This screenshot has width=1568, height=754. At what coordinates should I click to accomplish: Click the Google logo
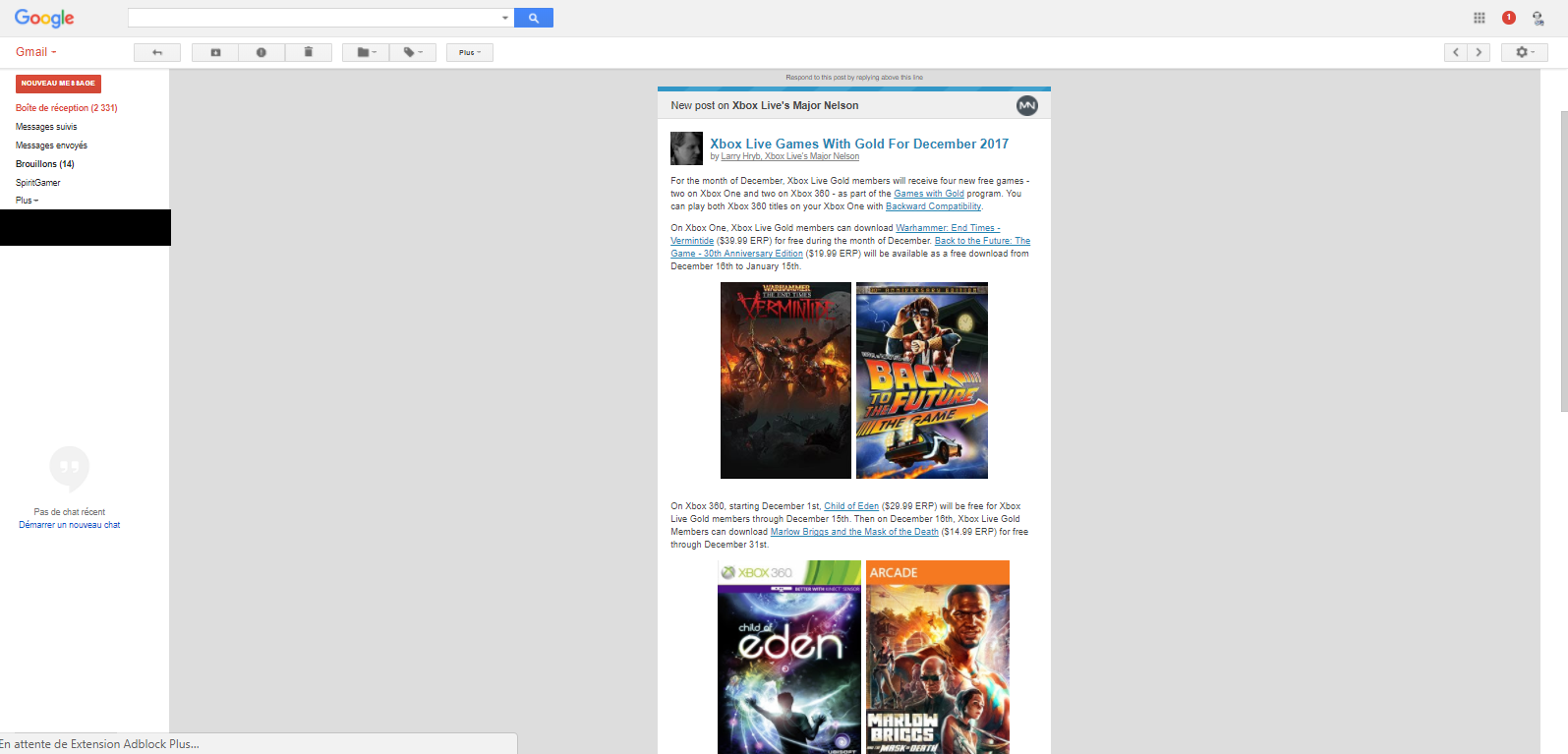click(x=44, y=19)
